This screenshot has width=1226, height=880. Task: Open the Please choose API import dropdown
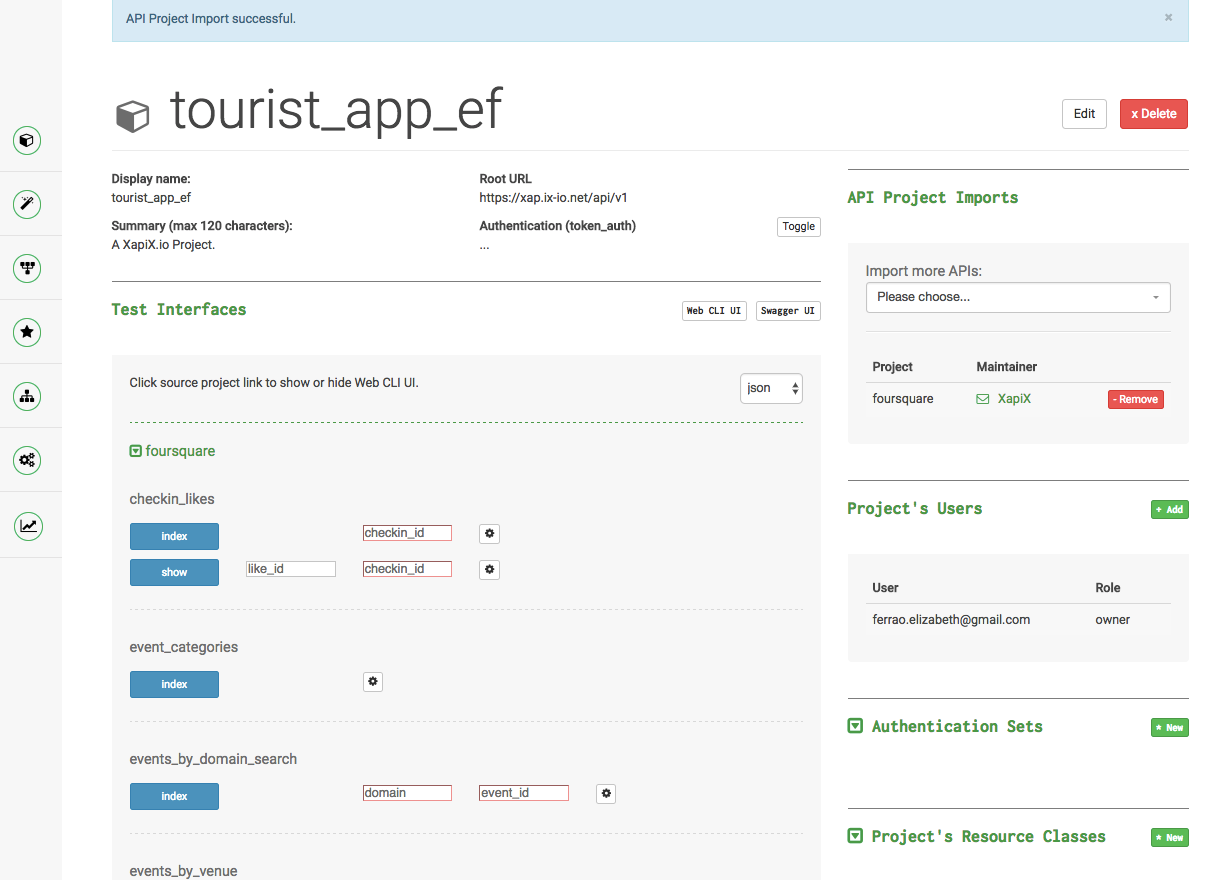click(x=1017, y=297)
